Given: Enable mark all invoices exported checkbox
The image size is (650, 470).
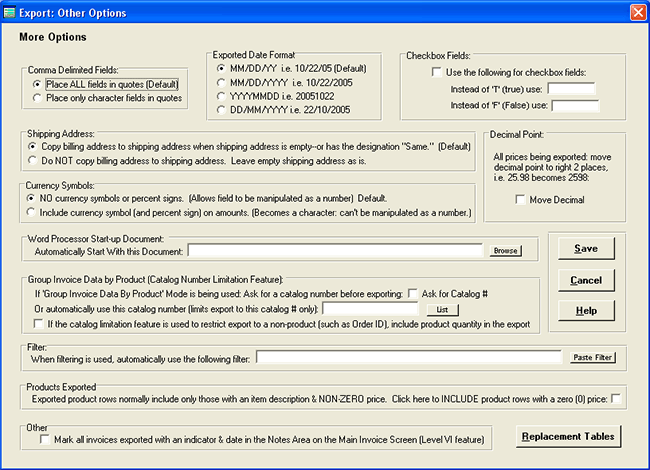Looking at the screenshot, I should click(44, 438).
